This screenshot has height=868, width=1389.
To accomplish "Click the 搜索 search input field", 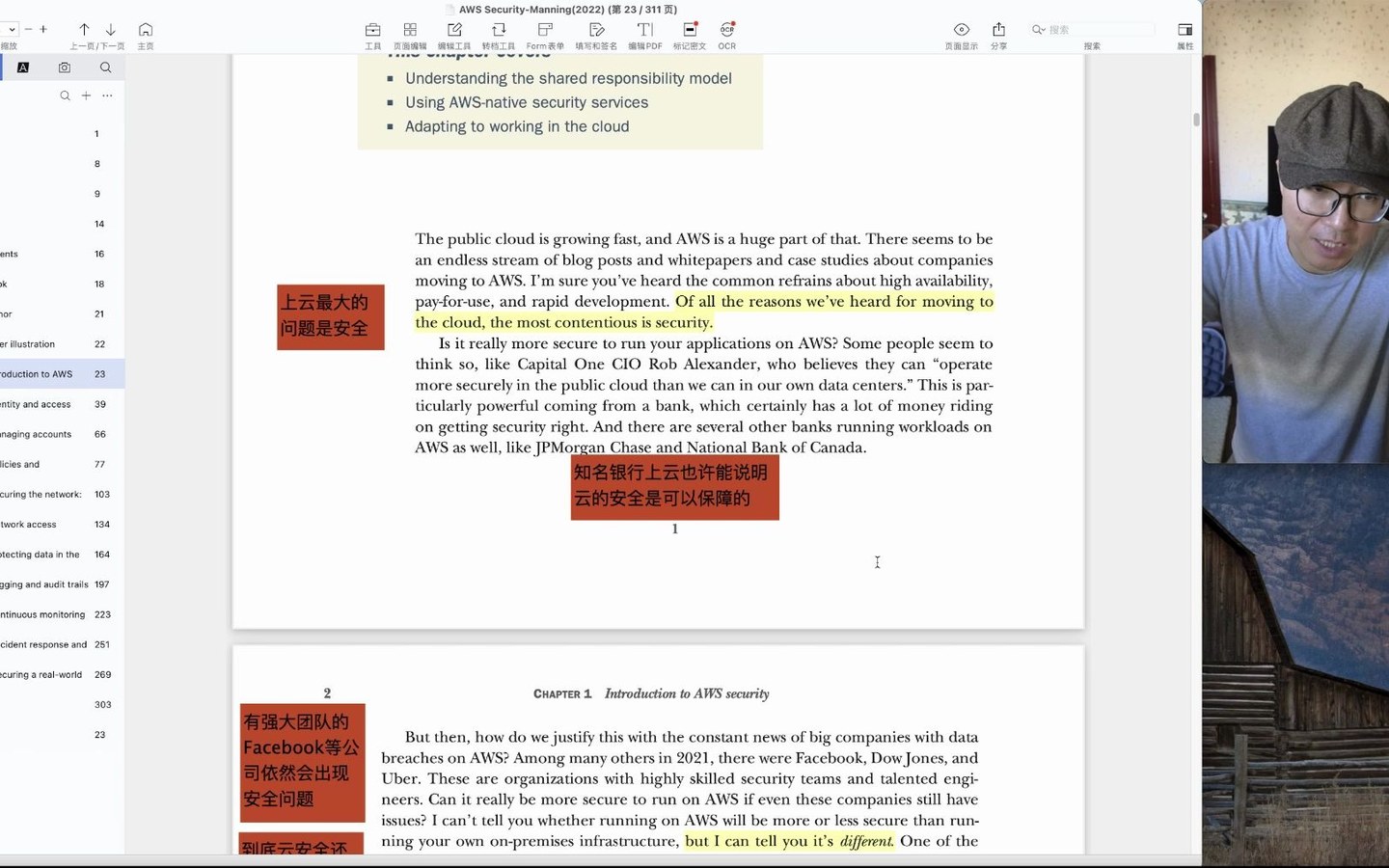I will click(x=1100, y=30).
